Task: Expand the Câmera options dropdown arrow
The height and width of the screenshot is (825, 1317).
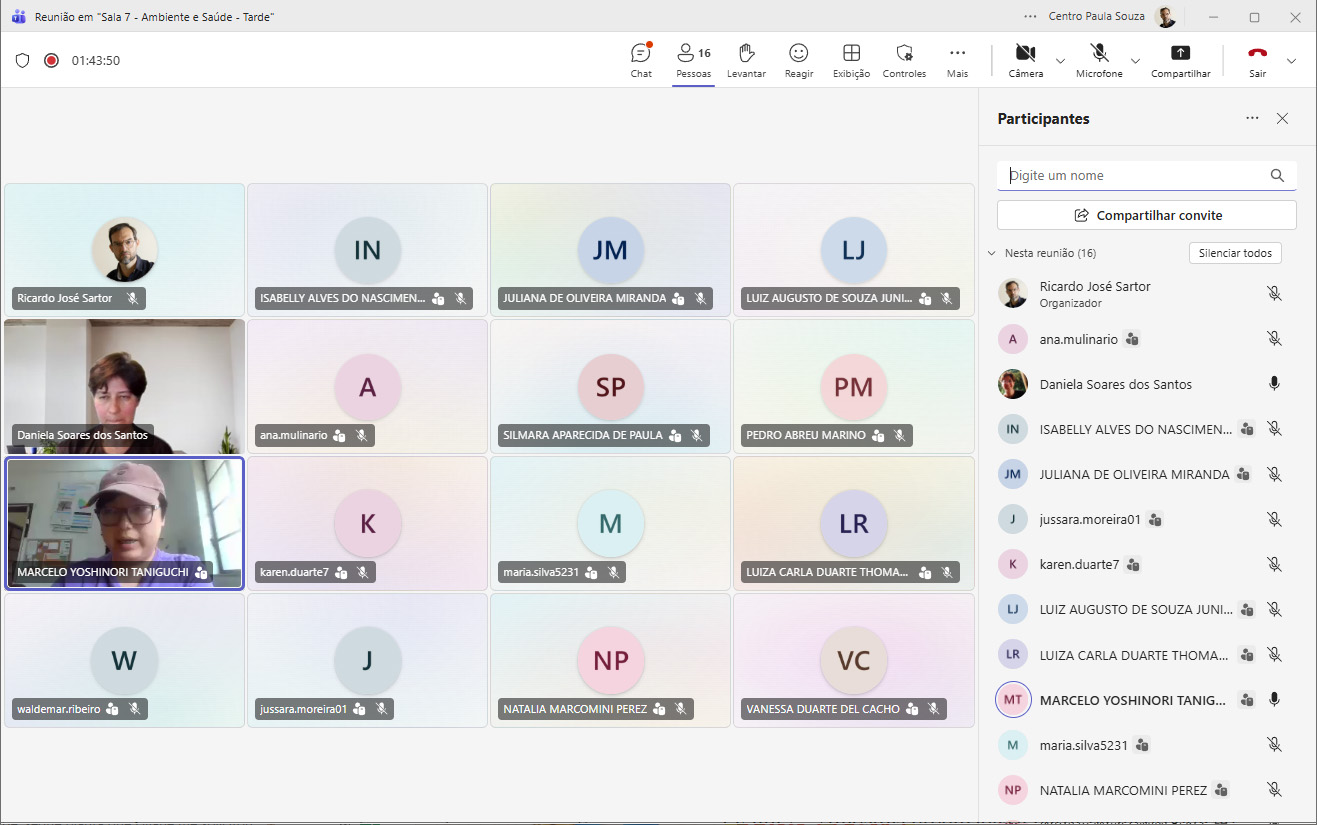Action: pos(1060,61)
